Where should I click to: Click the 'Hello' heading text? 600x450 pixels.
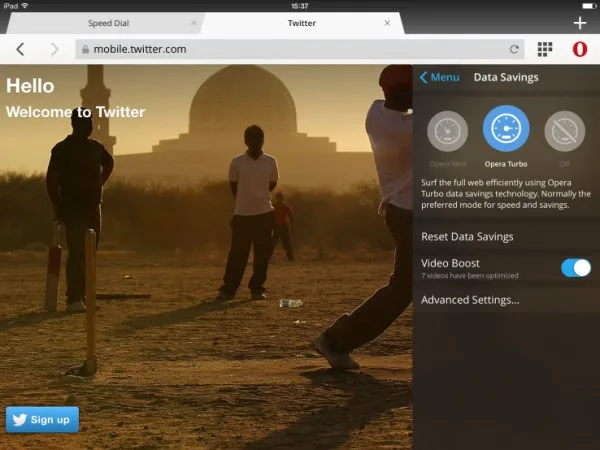point(30,86)
